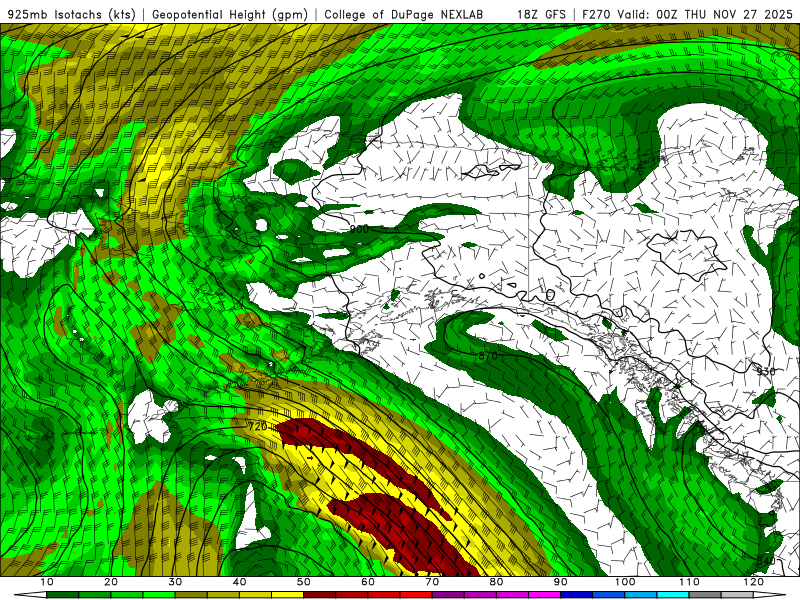Screen dimensions: 800x600
Task: Click the 40 value on the color scale
Action: tap(239, 582)
